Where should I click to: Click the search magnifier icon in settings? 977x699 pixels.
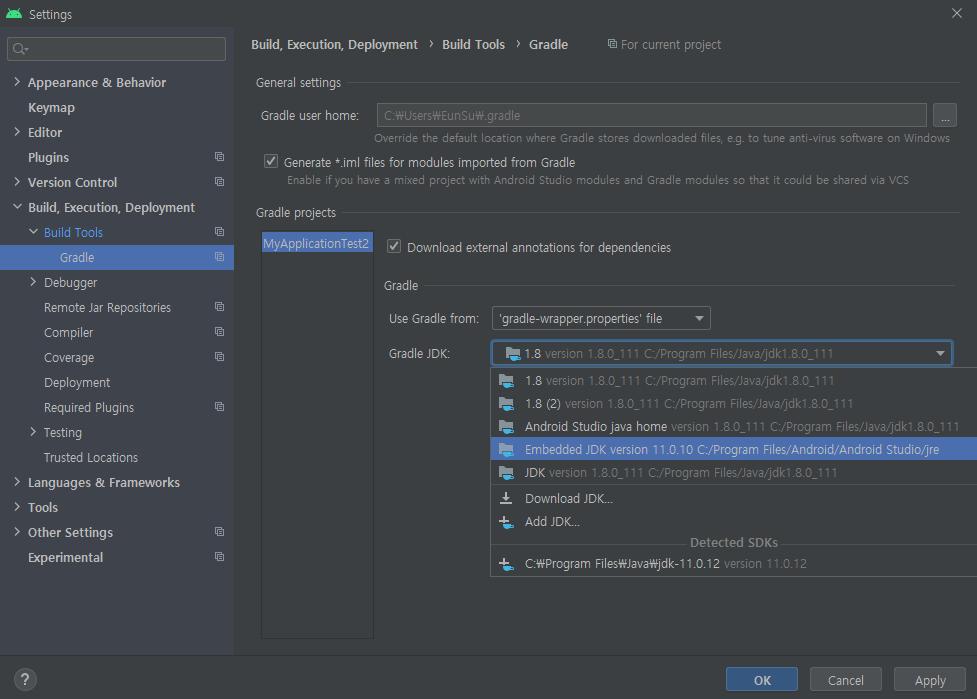point(20,49)
